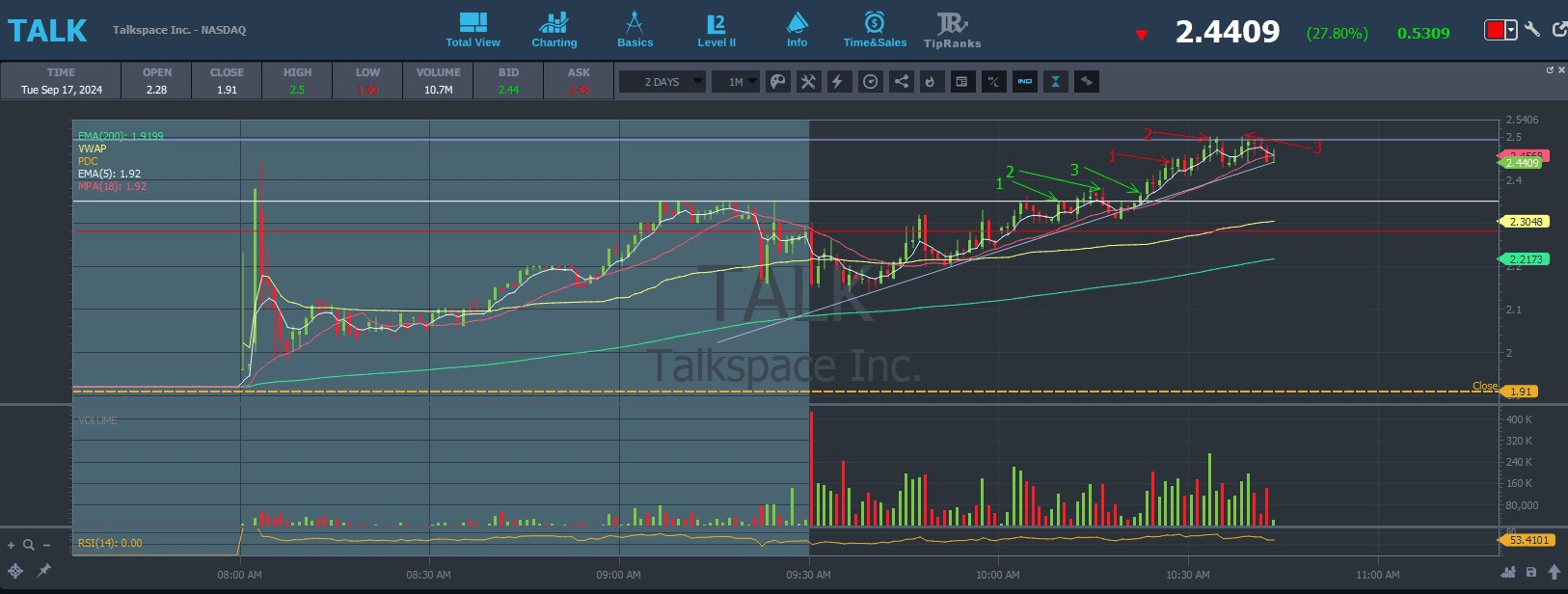Switch to the Time&Sales tab
1568x594 pixels.
coord(875,30)
